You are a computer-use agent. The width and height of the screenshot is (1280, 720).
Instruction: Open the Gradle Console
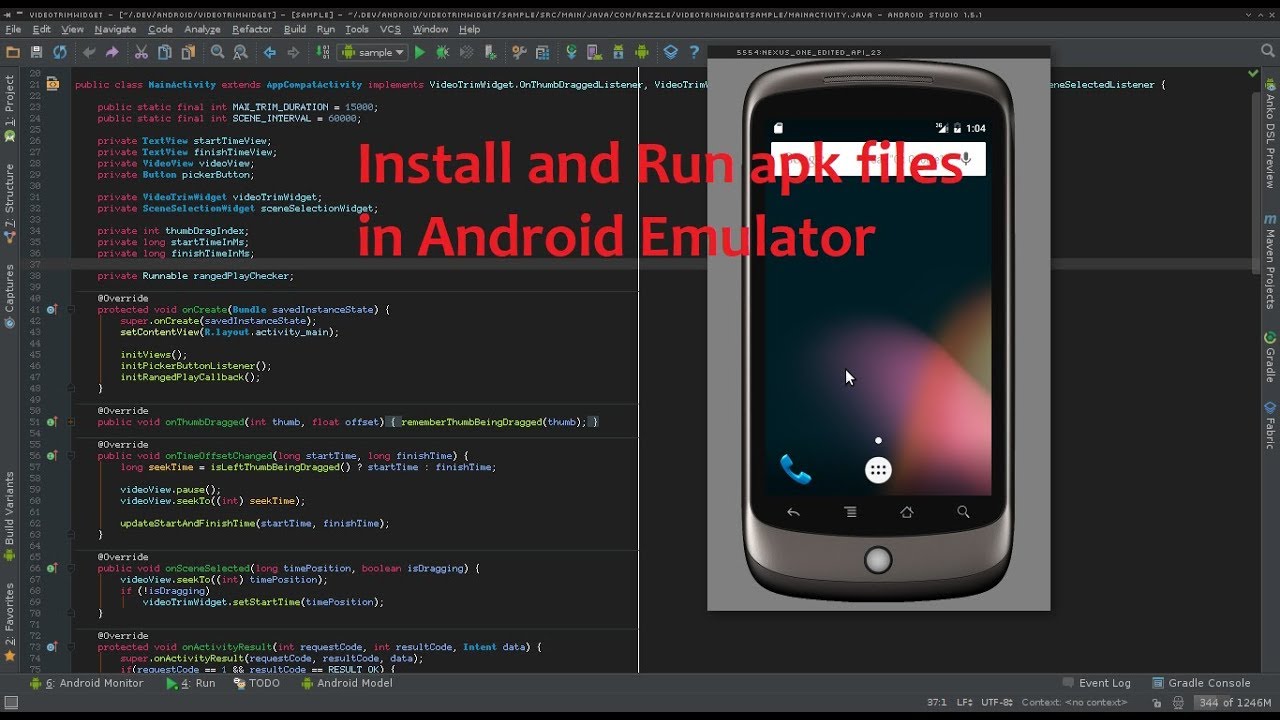(x=1200, y=683)
